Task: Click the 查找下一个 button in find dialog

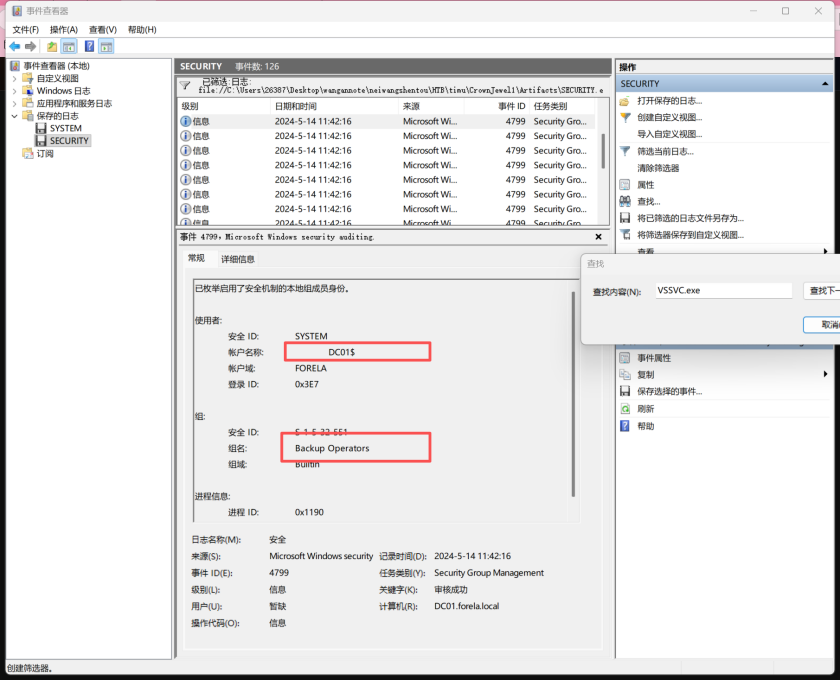Action: tap(821, 291)
